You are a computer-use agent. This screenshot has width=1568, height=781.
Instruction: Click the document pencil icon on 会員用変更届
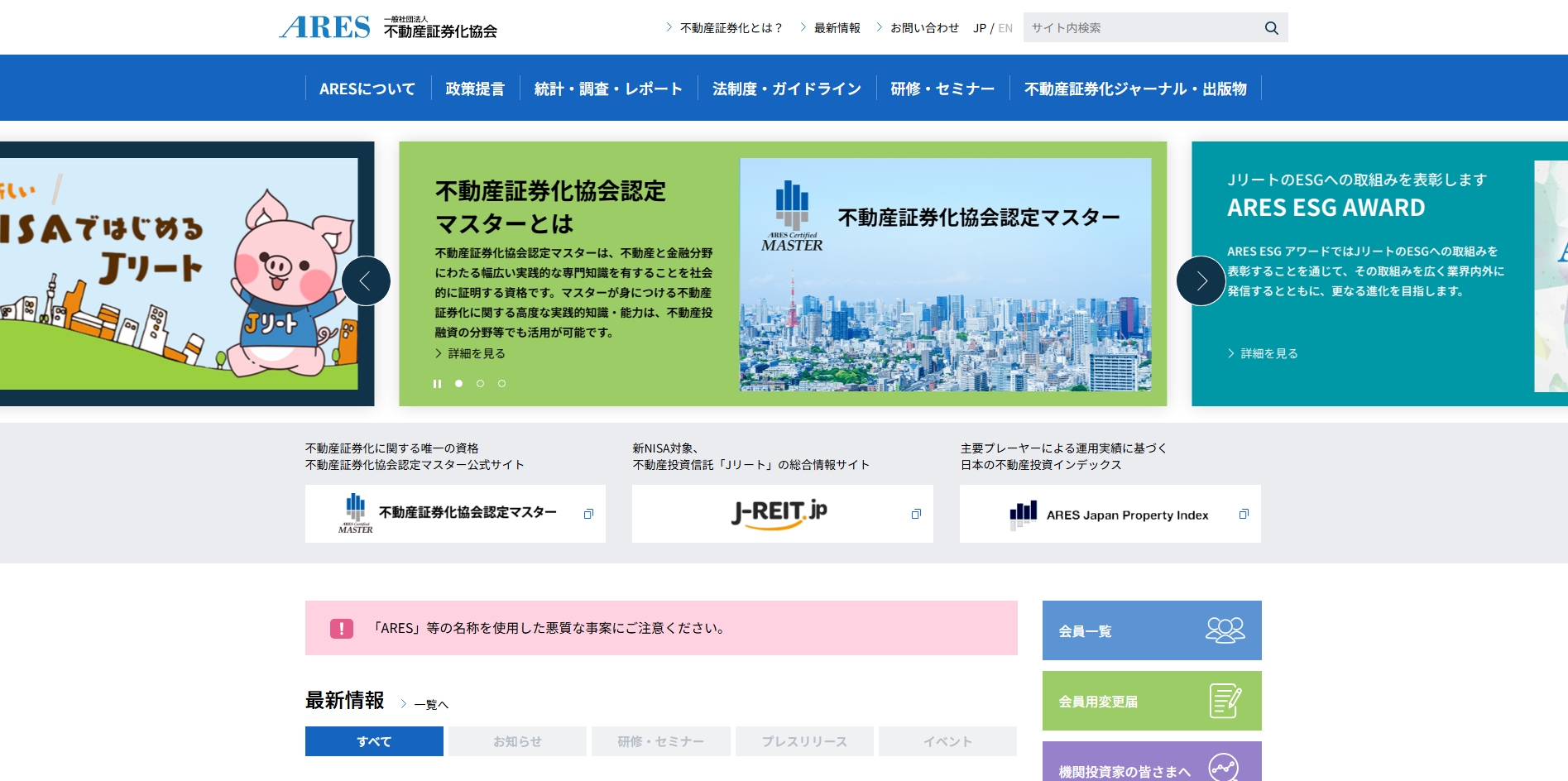click(x=1225, y=701)
